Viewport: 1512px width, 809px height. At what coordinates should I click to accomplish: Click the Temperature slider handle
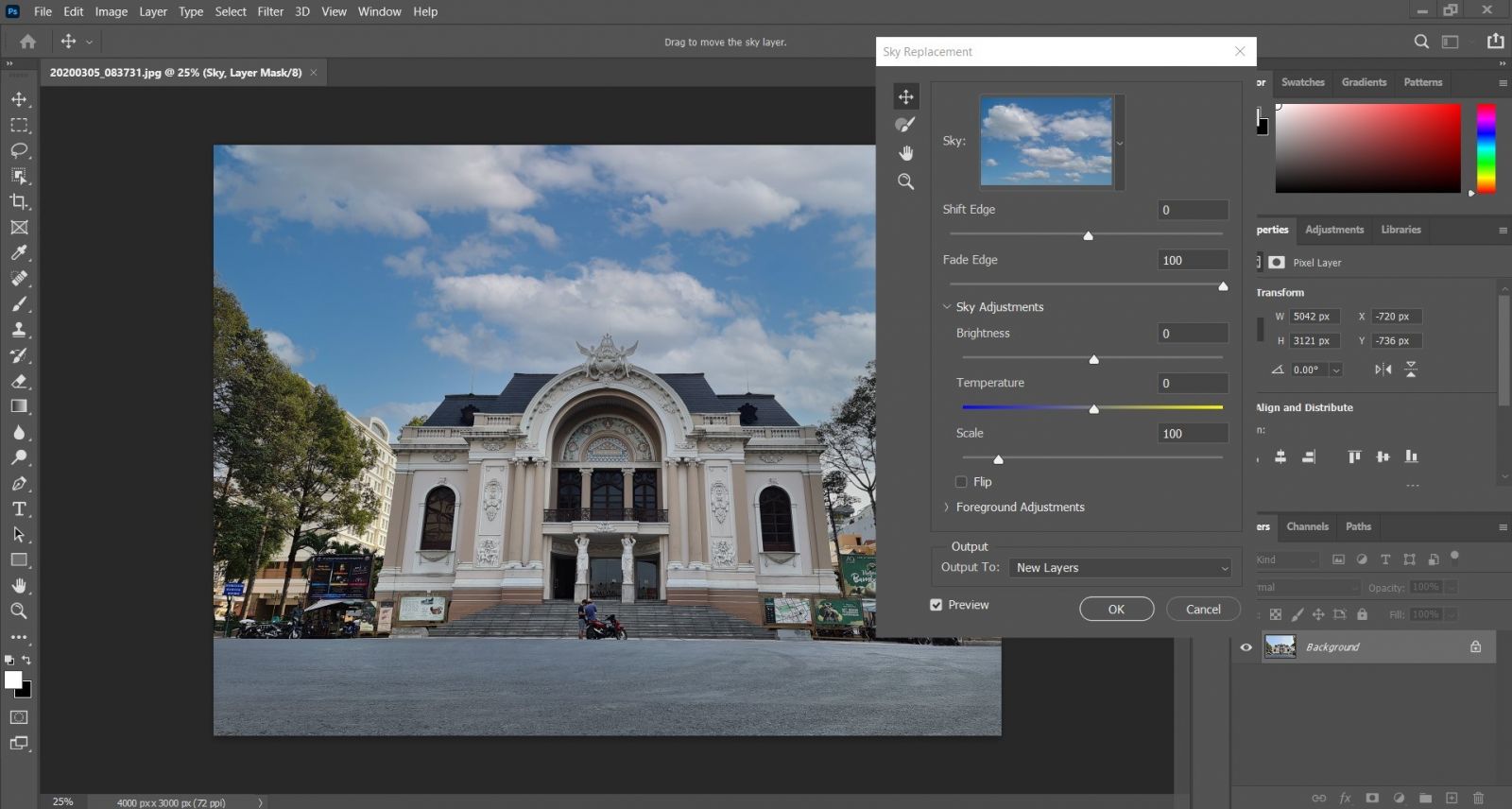[x=1093, y=409]
